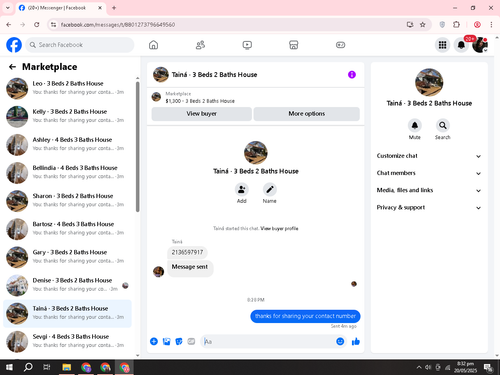Choose a GIF icon in composer
500x375 pixels.
click(x=191, y=341)
